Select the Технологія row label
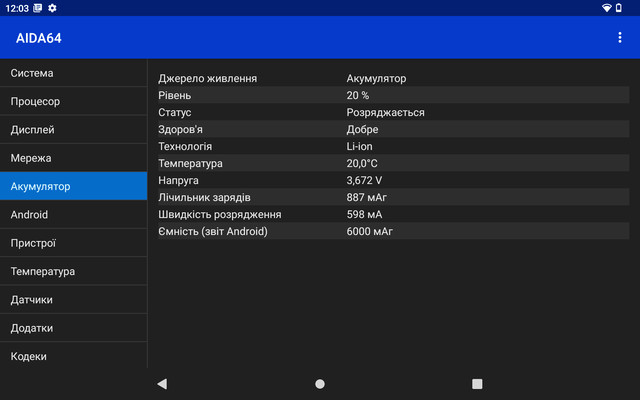640x400 pixels. click(x=185, y=147)
